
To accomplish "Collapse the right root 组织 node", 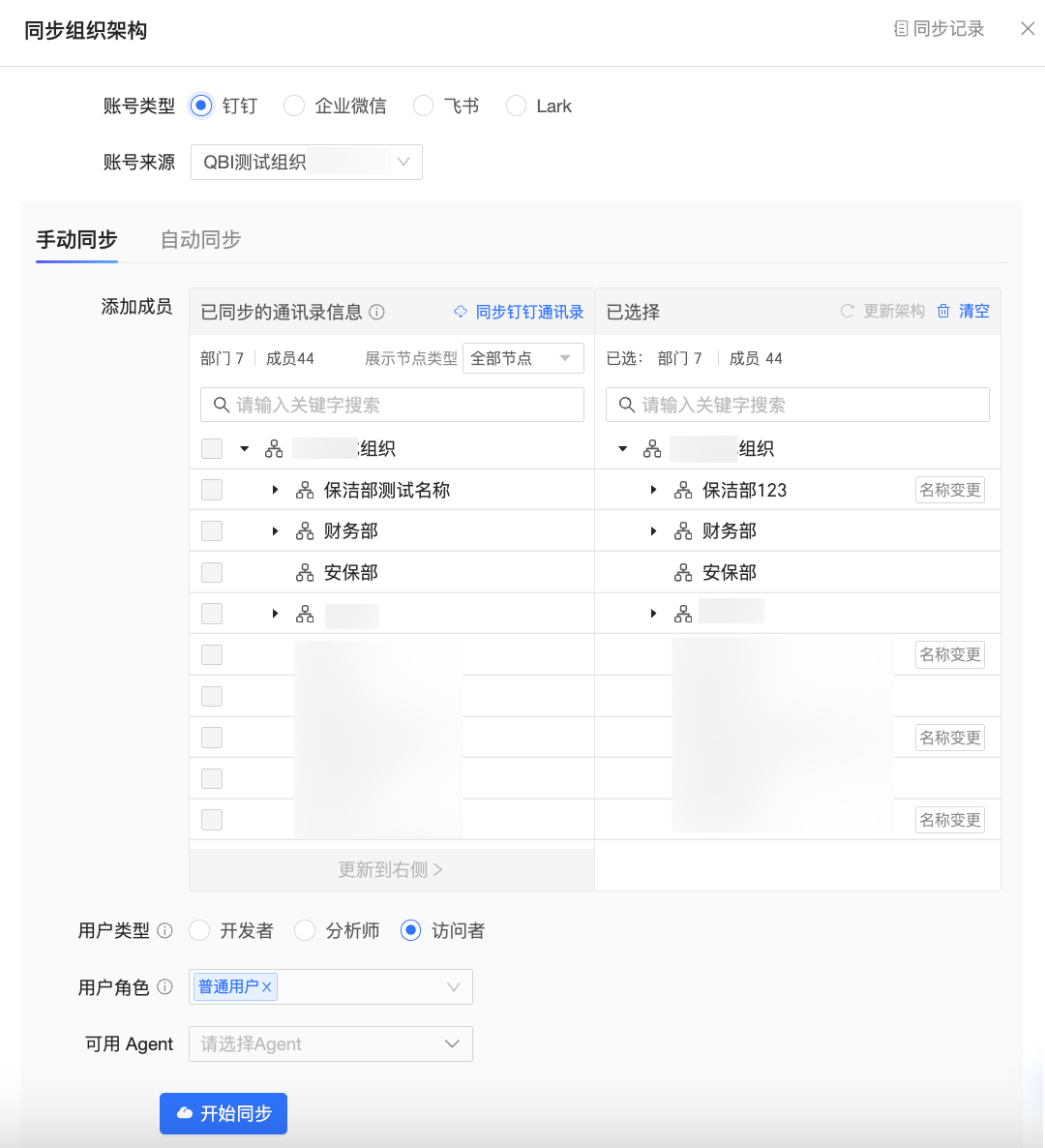I will pos(623,448).
